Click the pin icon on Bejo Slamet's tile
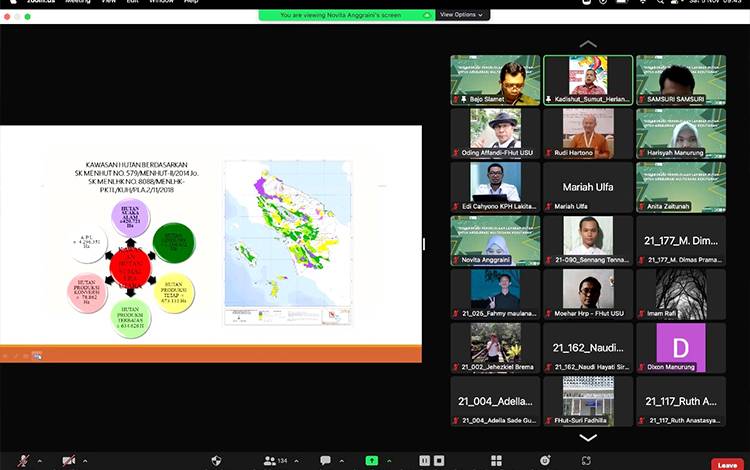The image size is (750, 470). (x=463, y=99)
